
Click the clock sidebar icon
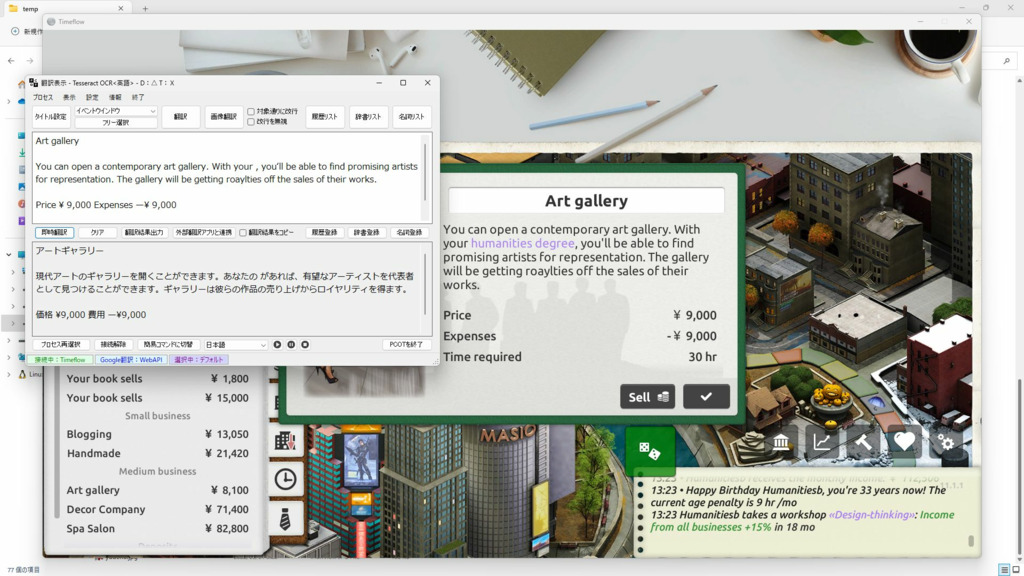[285, 479]
